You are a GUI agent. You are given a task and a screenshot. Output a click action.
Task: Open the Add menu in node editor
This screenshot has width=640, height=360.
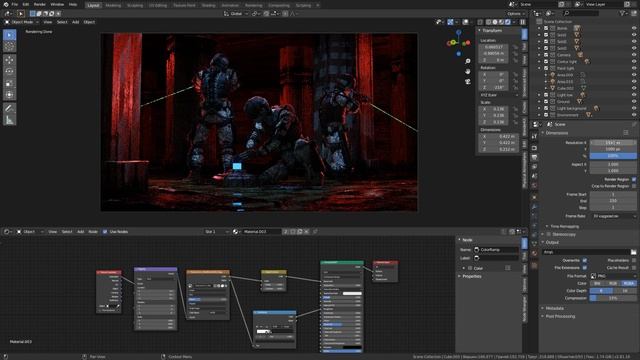pos(80,231)
